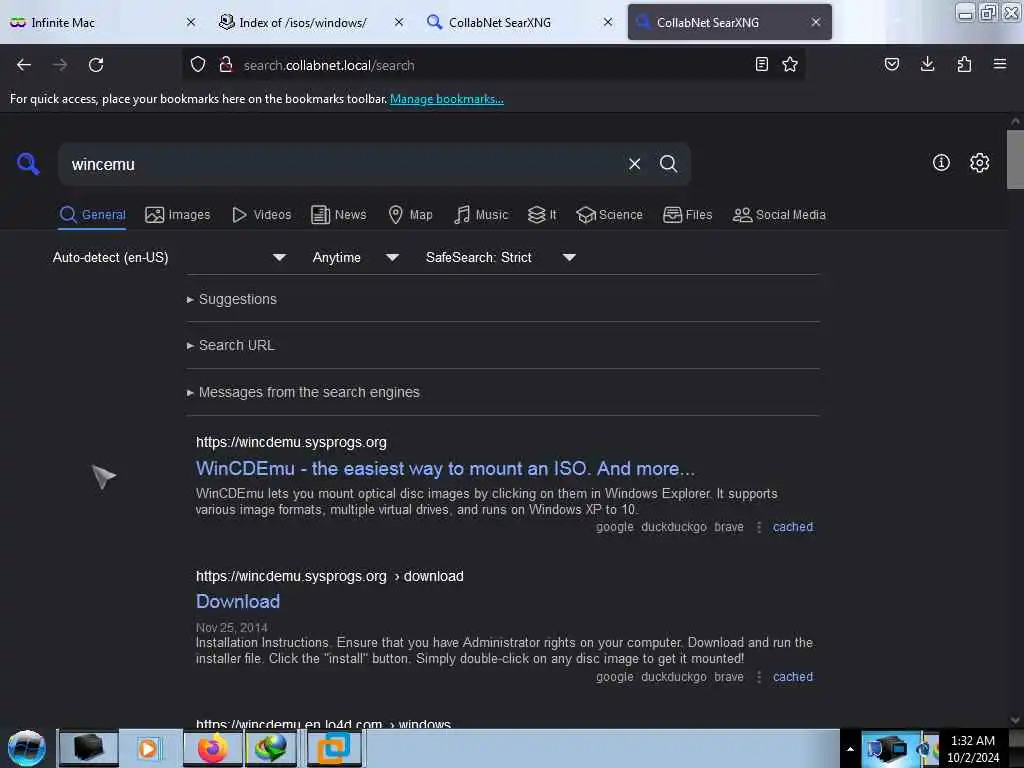This screenshot has height=768, width=1024.
Task: Open the tracking protection shield icon
Action: pos(198,65)
